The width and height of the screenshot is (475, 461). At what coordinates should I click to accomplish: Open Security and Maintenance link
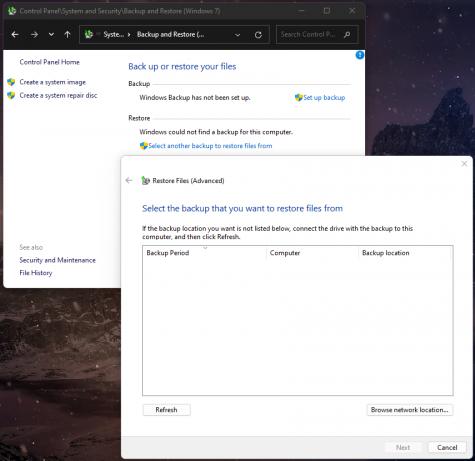[x=57, y=260]
